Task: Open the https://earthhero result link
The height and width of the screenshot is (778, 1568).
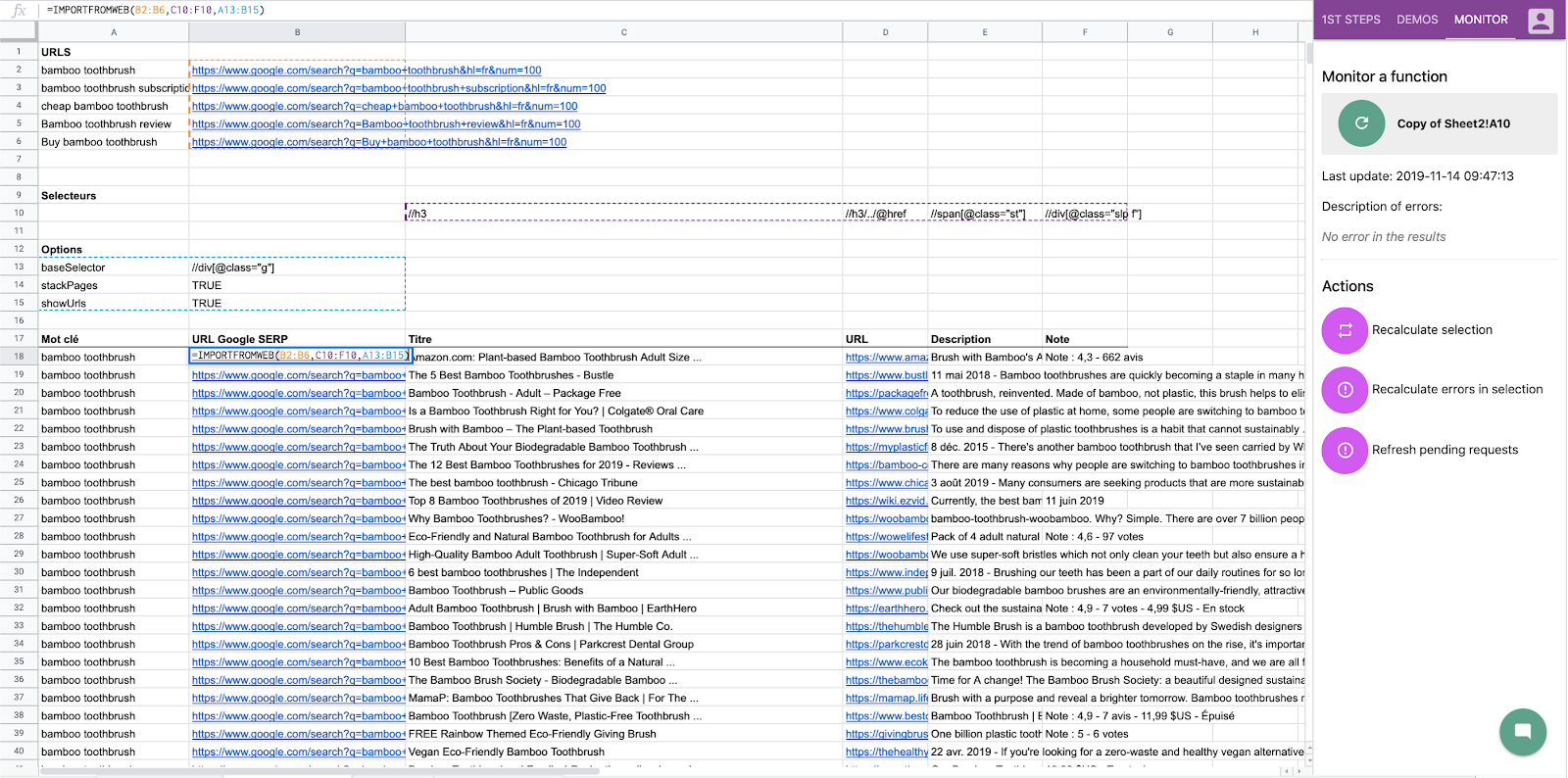Action: coord(886,608)
